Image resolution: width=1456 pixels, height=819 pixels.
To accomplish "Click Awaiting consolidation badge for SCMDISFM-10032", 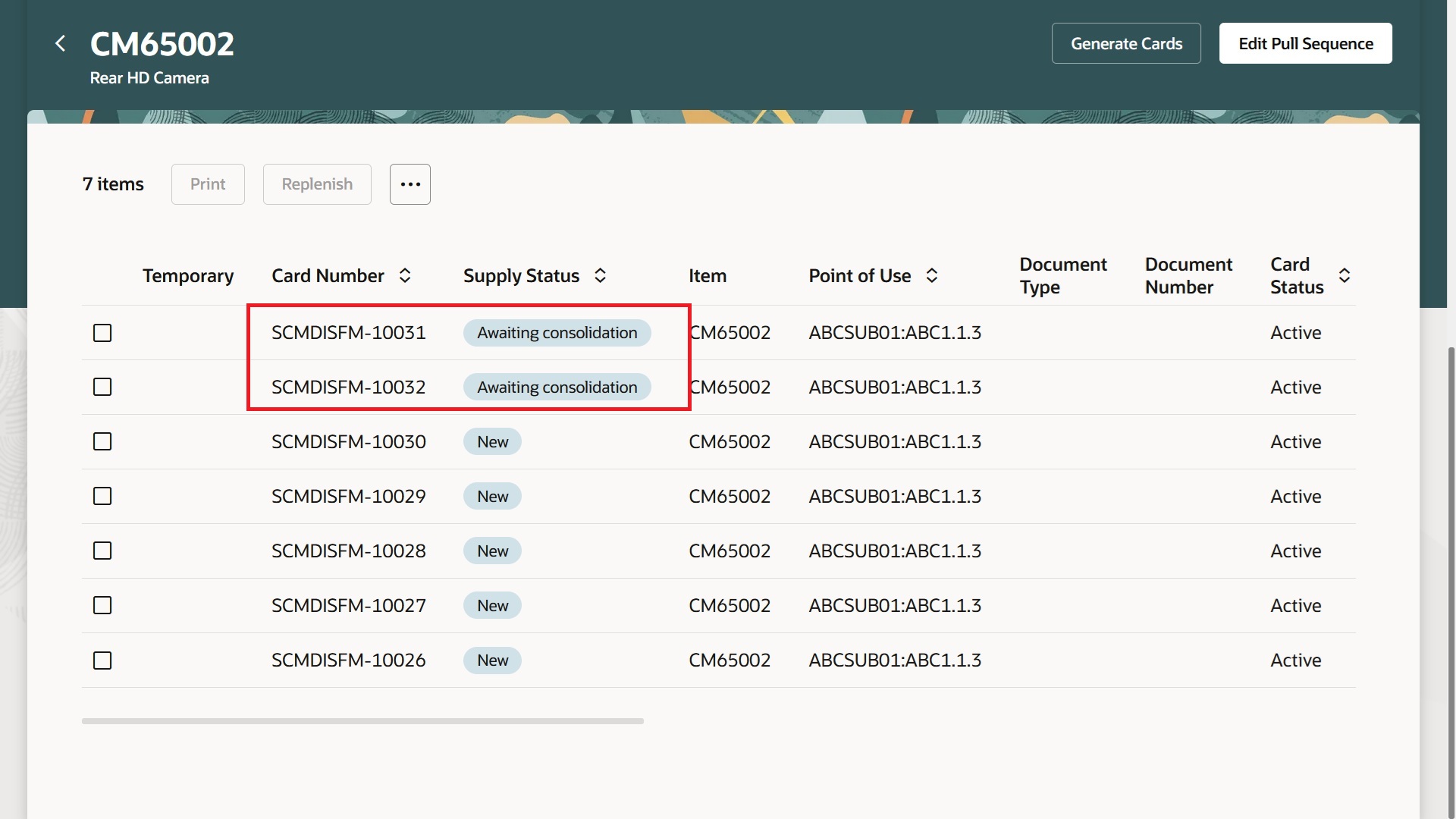I will point(557,388).
